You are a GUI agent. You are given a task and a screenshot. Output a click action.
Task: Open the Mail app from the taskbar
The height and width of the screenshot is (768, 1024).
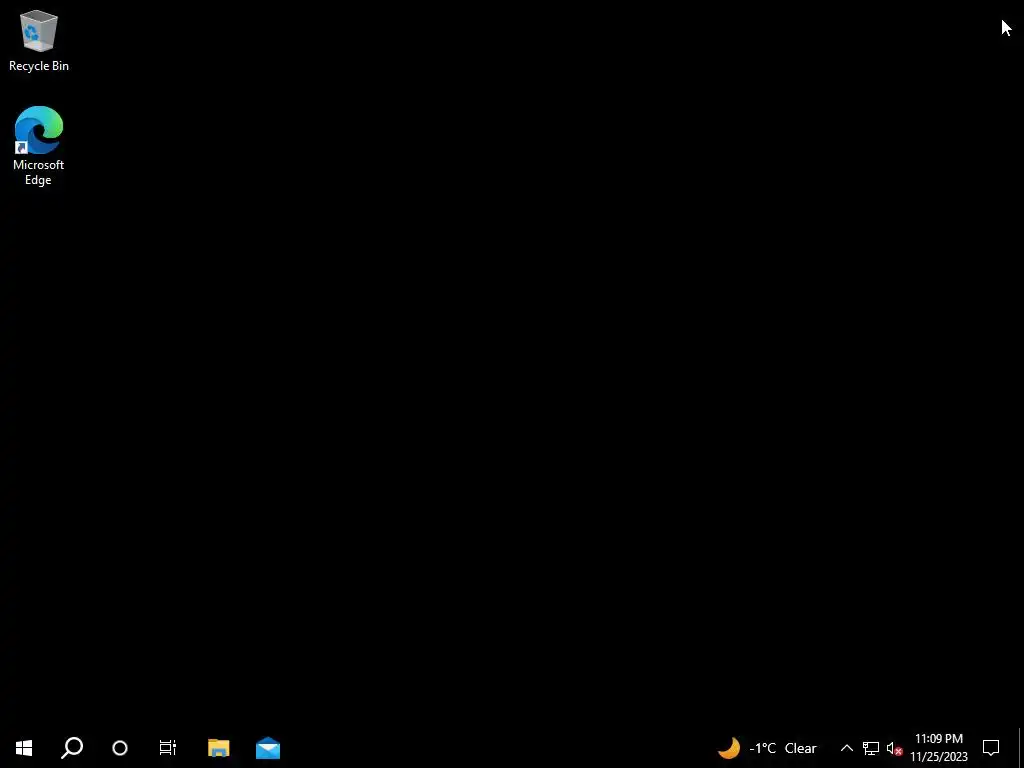click(x=268, y=748)
